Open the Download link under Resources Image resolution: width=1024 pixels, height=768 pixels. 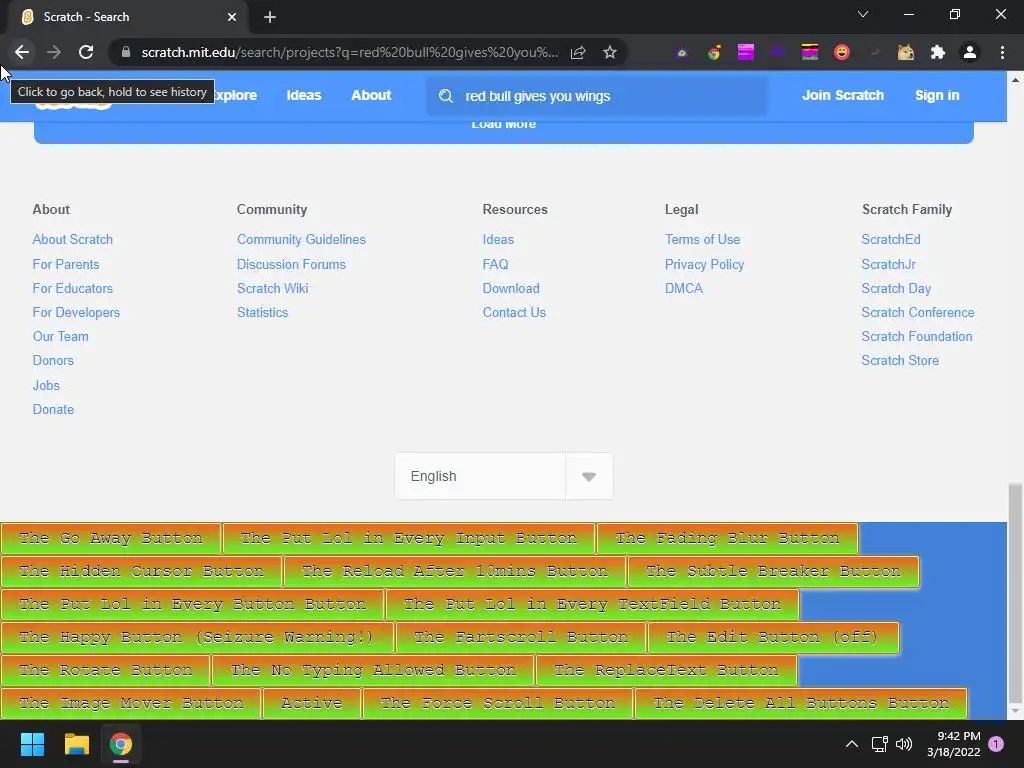click(x=511, y=289)
